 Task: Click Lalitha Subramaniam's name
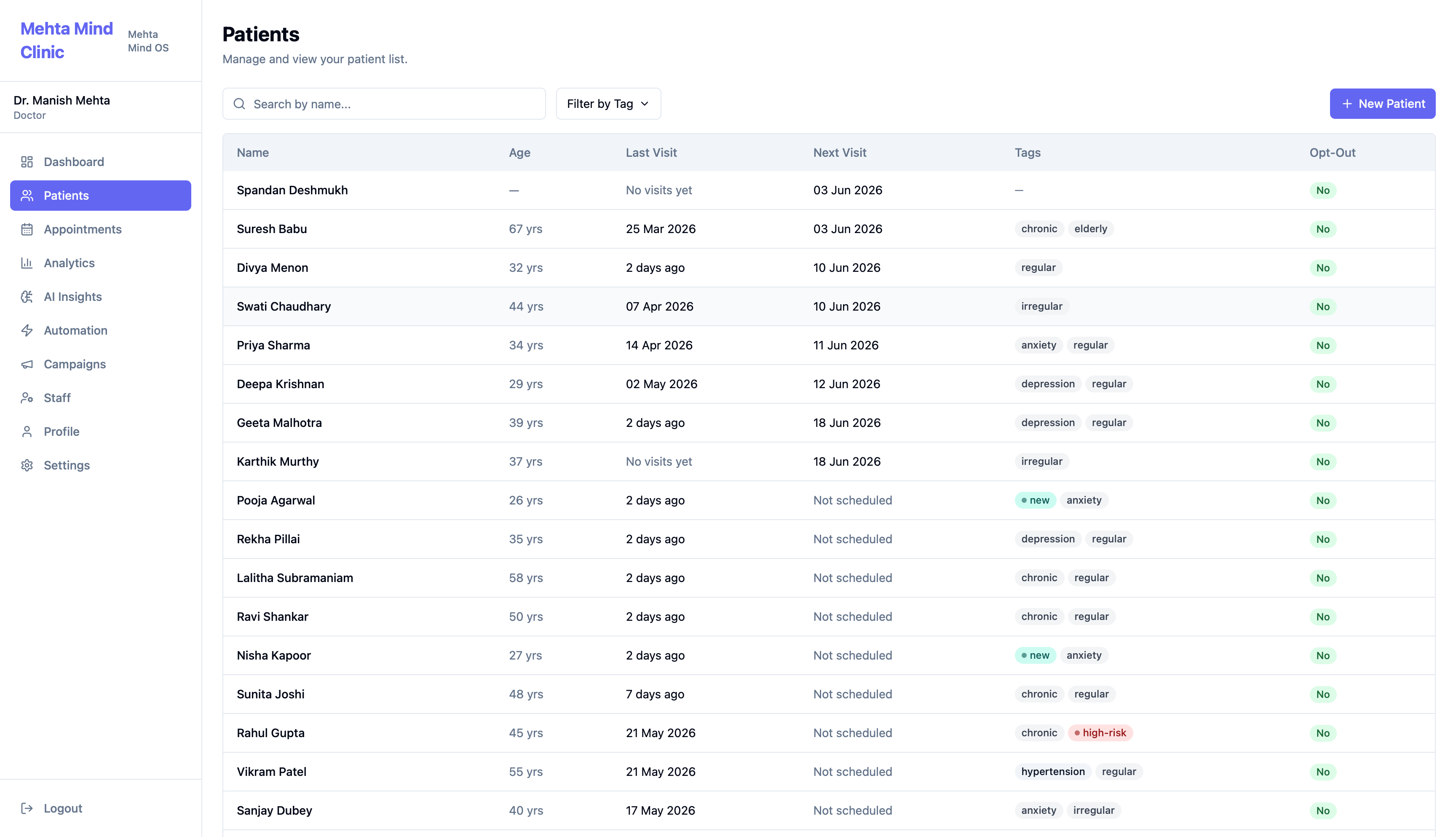point(295,578)
